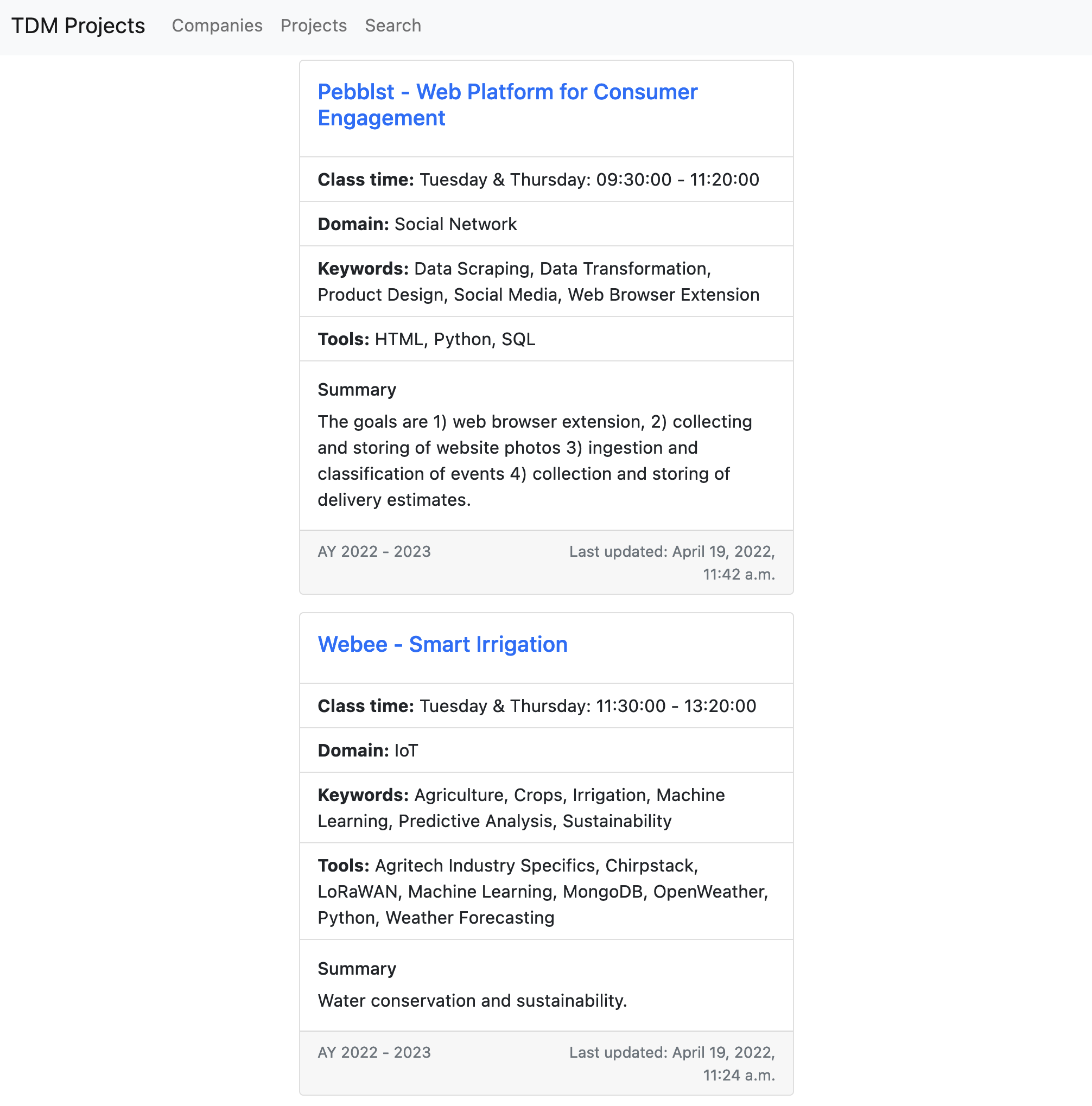Click Pebblst last updated 11:42 timestamp
The image size is (1092, 1106).
671,563
